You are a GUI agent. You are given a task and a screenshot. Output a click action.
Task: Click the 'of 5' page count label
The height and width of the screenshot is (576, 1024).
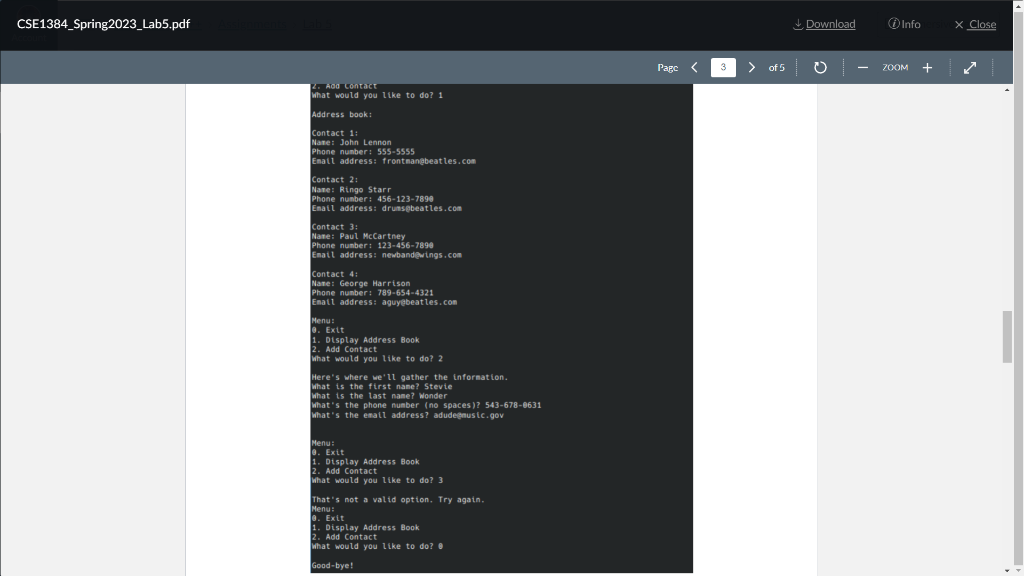click(x=775, y=67)
